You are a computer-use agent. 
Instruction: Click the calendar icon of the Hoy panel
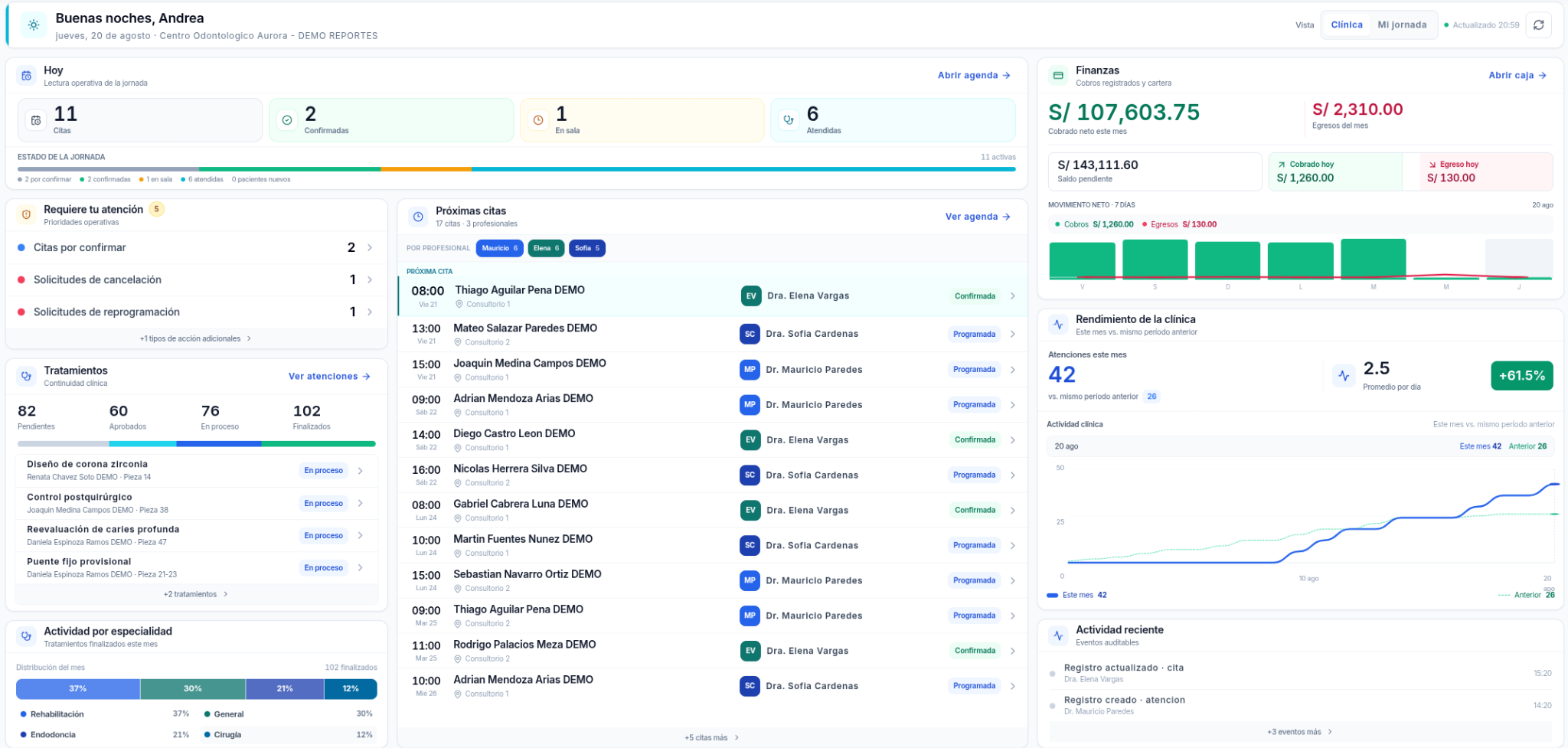[x=27, y=76]
